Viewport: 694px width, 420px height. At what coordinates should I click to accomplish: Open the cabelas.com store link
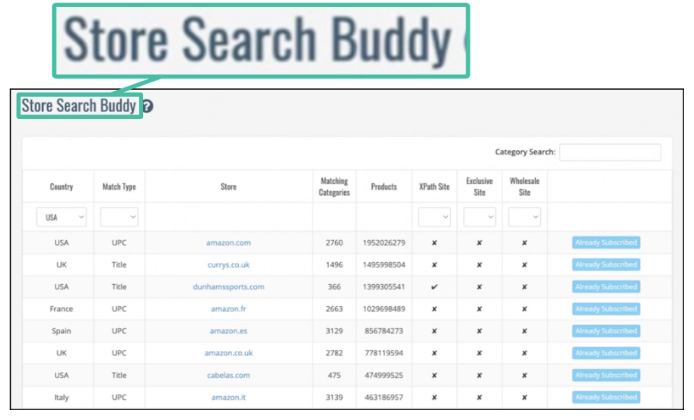(x=228, y=375)
